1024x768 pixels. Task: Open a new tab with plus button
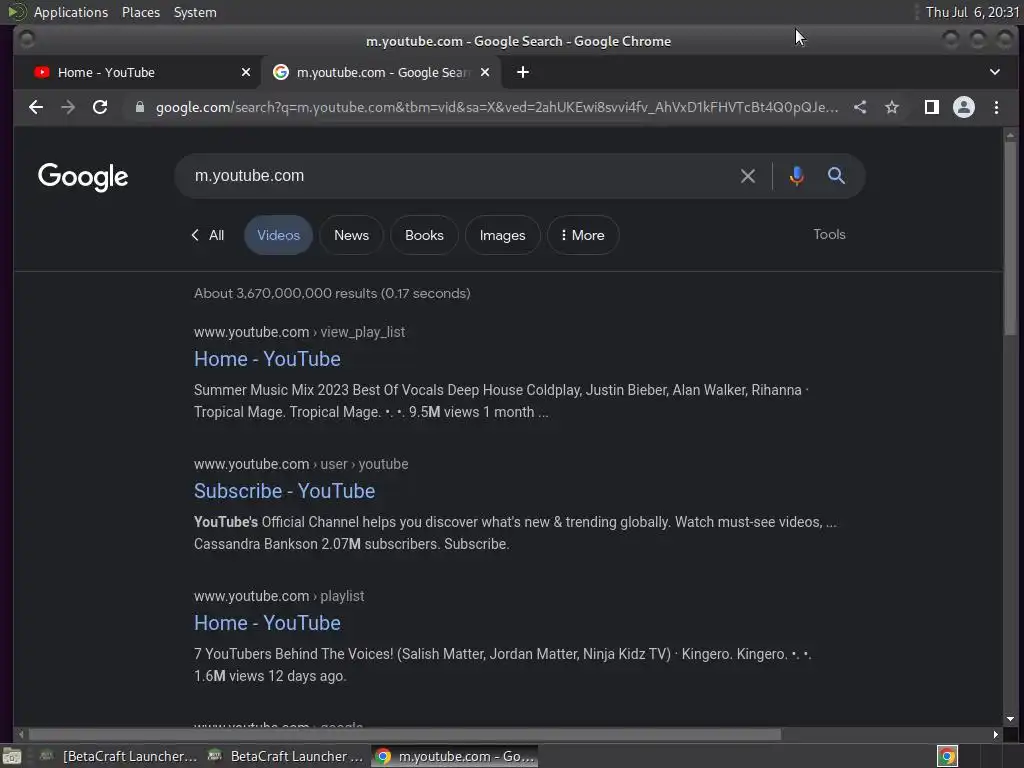[523, 72]
